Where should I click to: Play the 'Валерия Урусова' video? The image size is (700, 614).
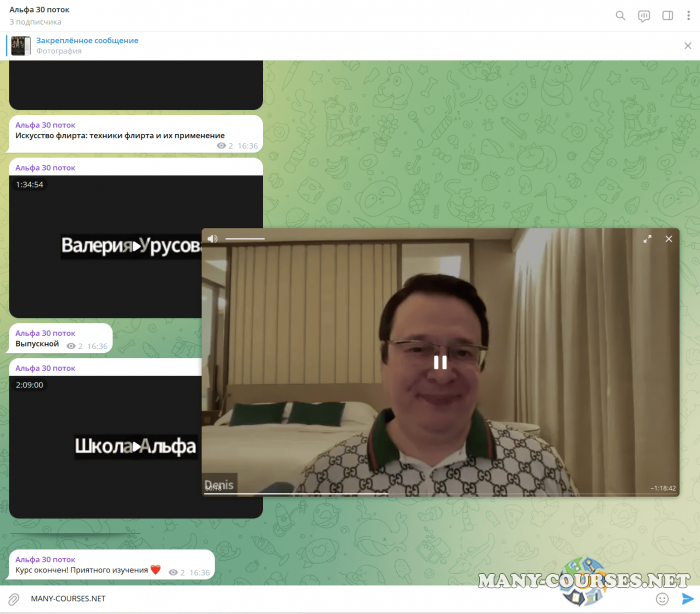pyautogui.click(x=136, y=246)
